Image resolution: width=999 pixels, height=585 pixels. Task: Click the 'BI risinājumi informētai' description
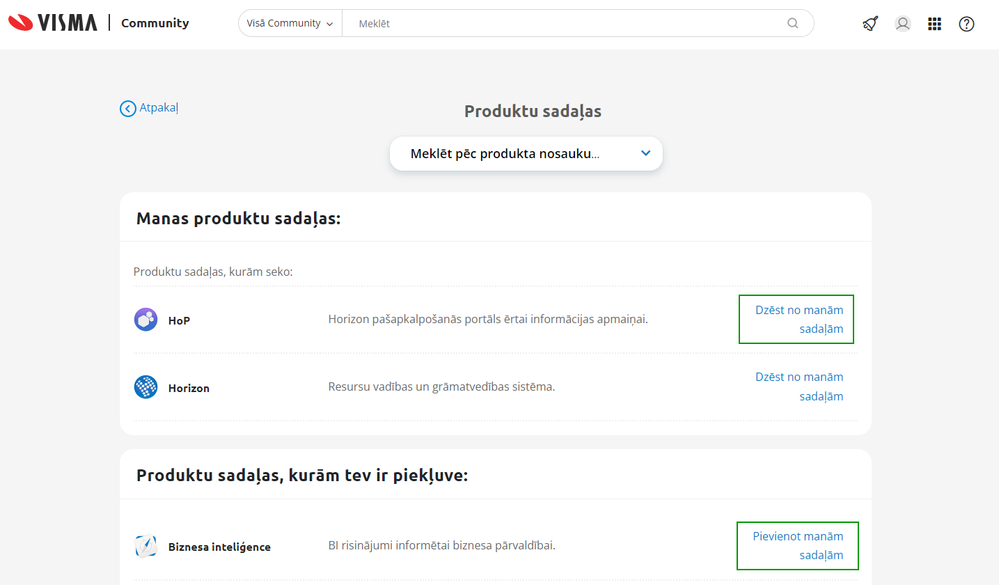pos(442,545)
